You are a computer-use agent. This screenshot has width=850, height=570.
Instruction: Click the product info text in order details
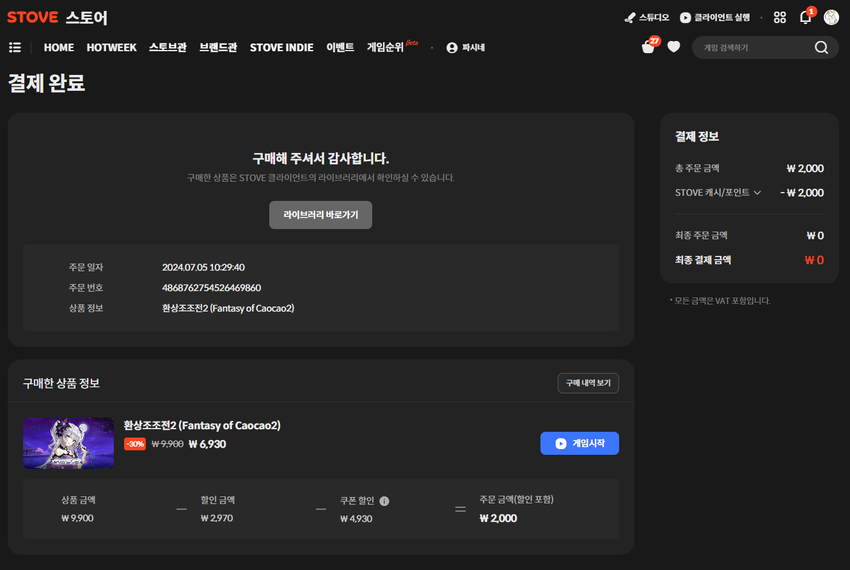click(x=228, y=308)
